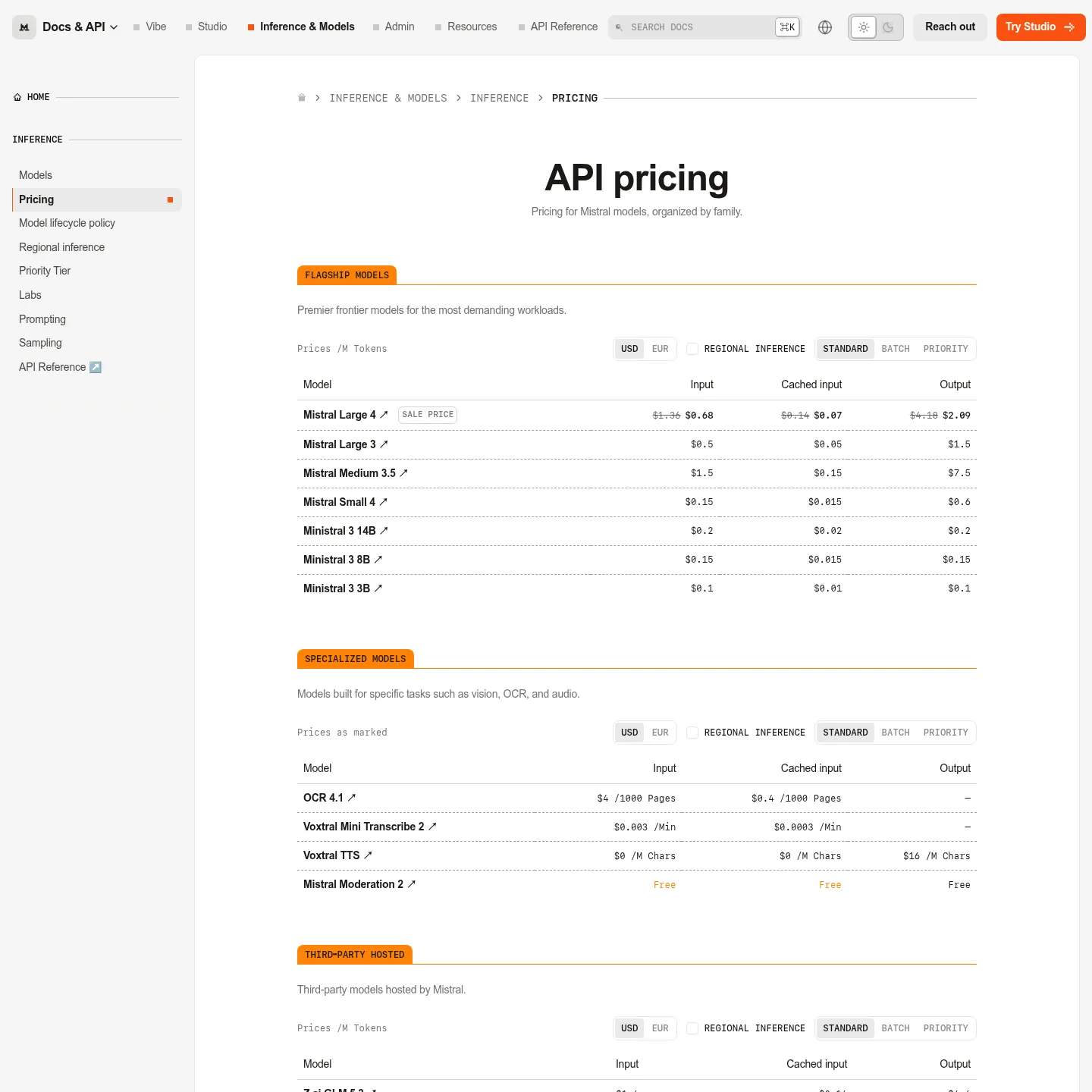Open Ministral 3 8B arrow link
Screen dimensions: 1092x1092
point(378,560)
